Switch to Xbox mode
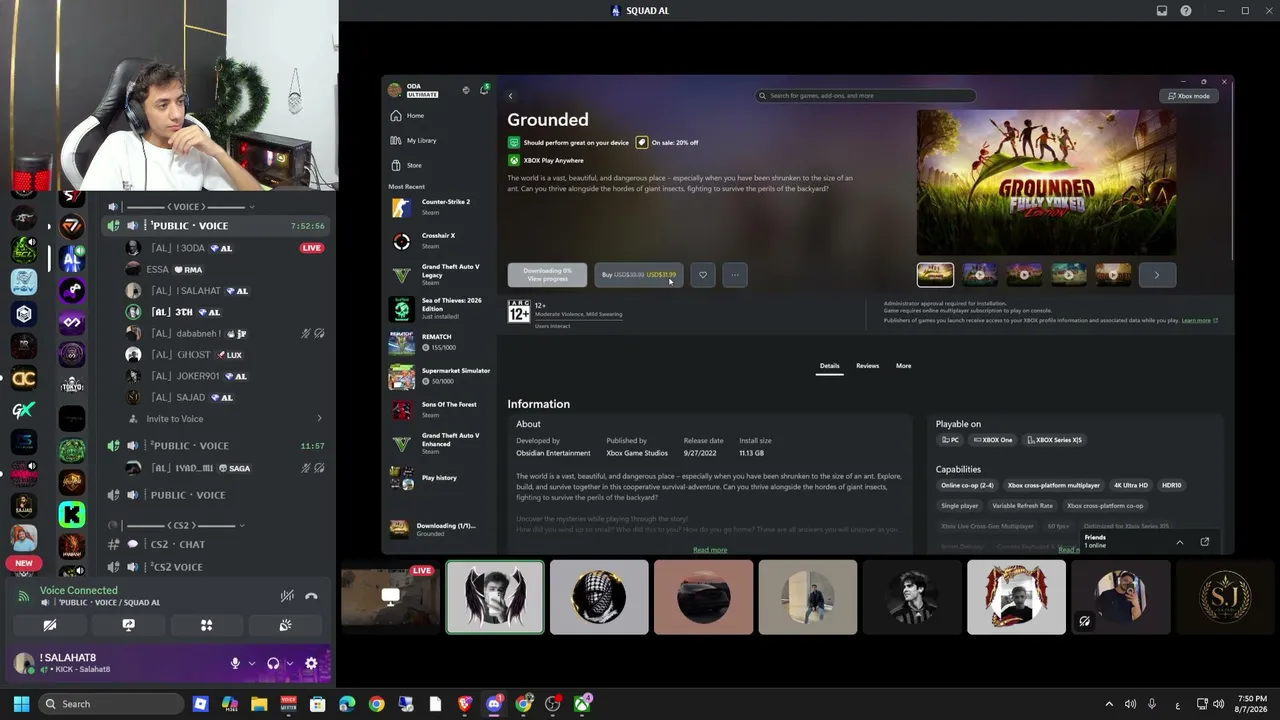This screenshot has height=720, width=1280. [x=1189, y=96]
